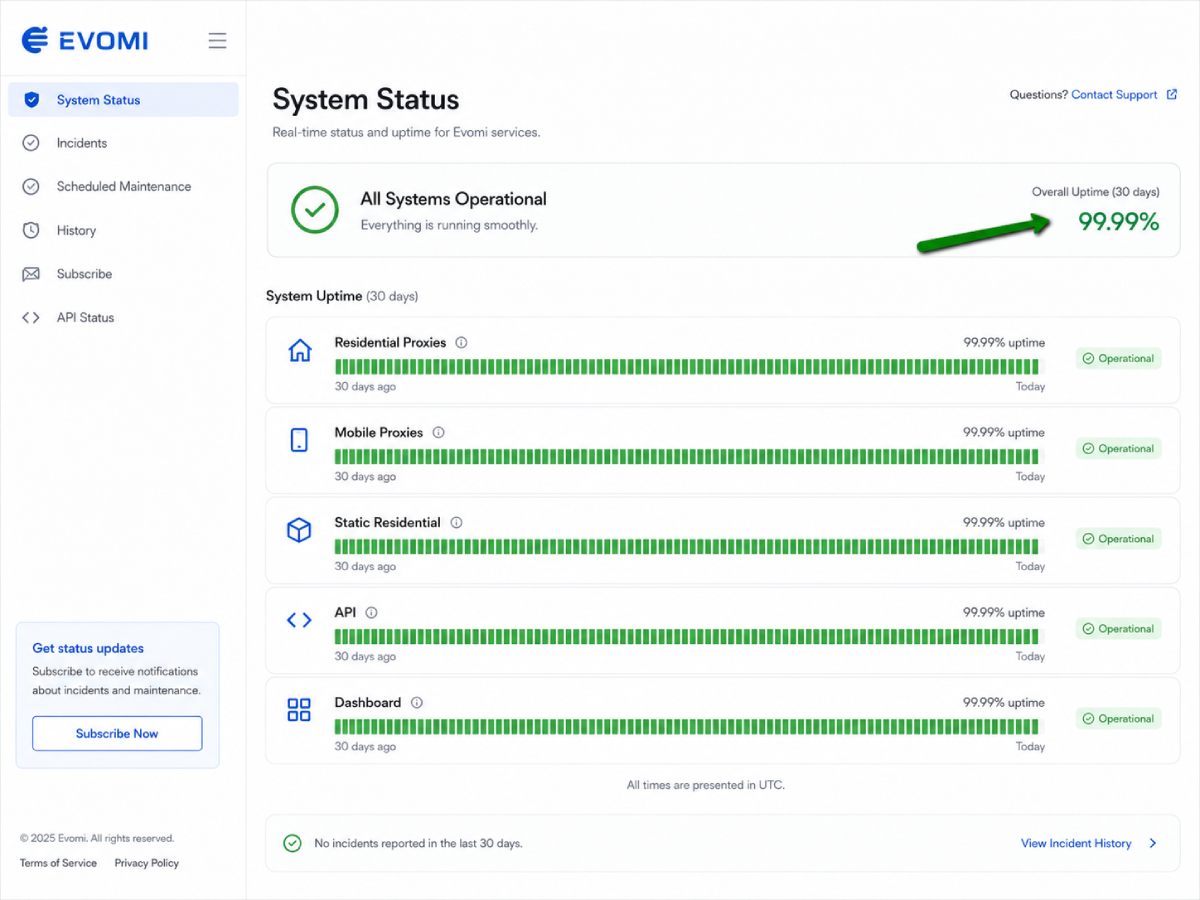Click the API uptime bar
The image size is (1200, 900).
[x=687, y=636]
